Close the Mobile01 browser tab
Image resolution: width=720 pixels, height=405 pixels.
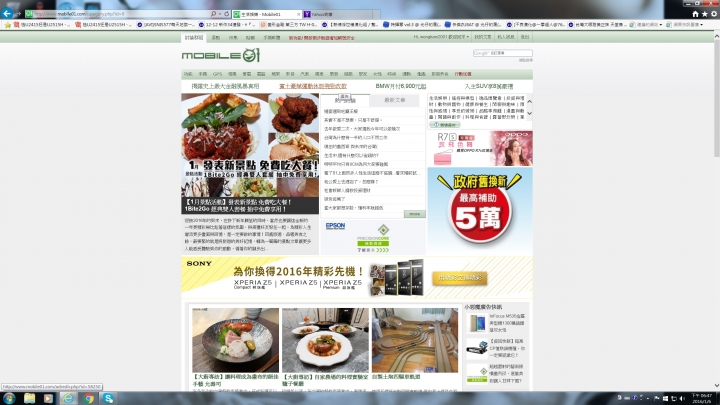[298, 14]
